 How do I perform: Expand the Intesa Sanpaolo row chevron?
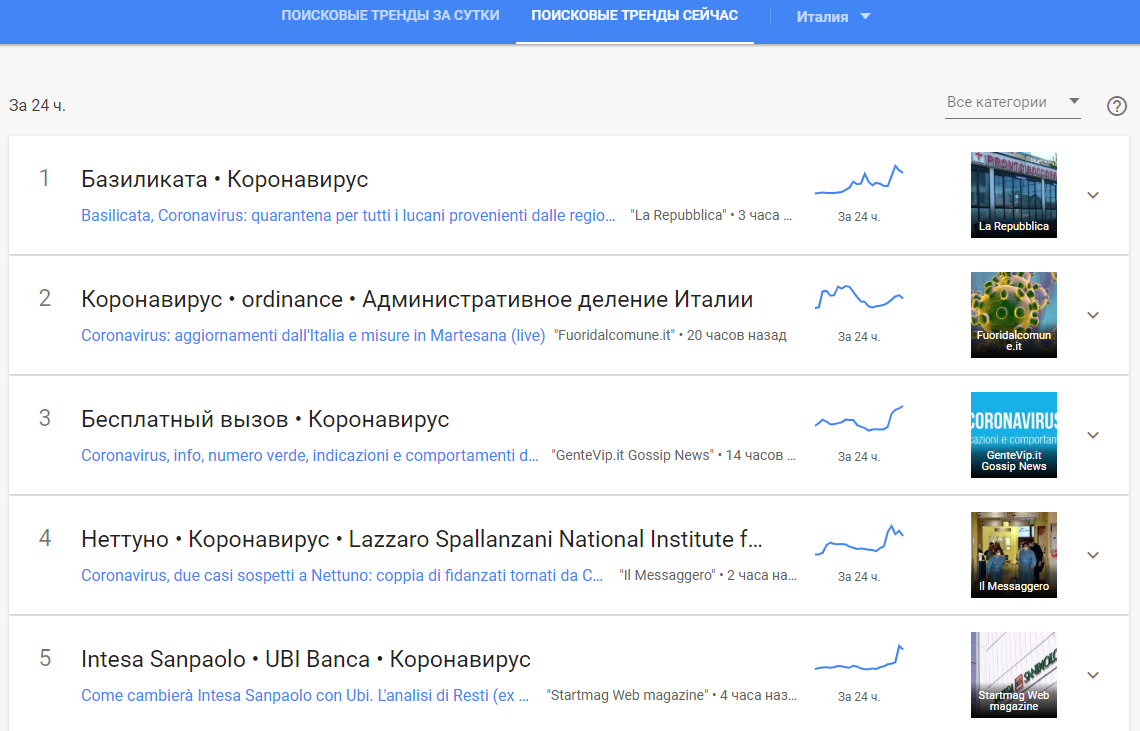pos(1092,675)
